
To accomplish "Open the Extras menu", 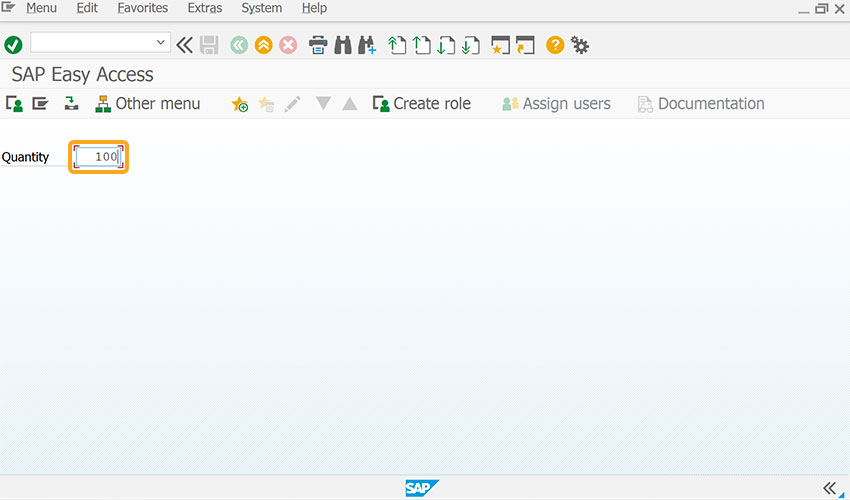I will 204,8.
